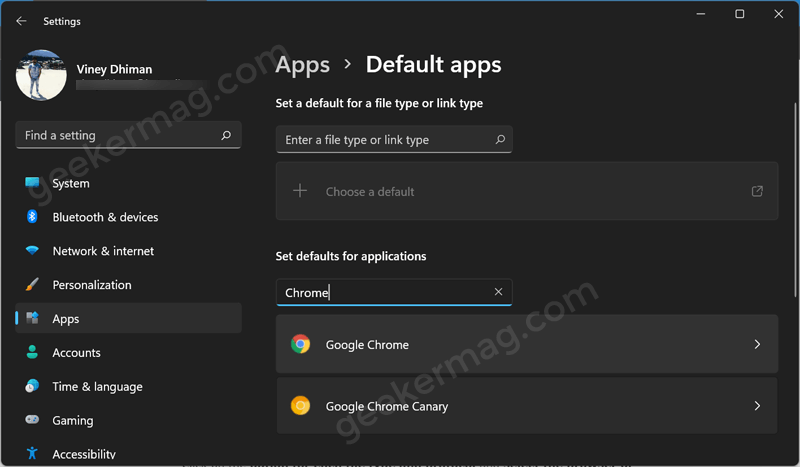Click the globe clock icon for Time & language
This screenshot has width=800, height=467.
point(32,386)
